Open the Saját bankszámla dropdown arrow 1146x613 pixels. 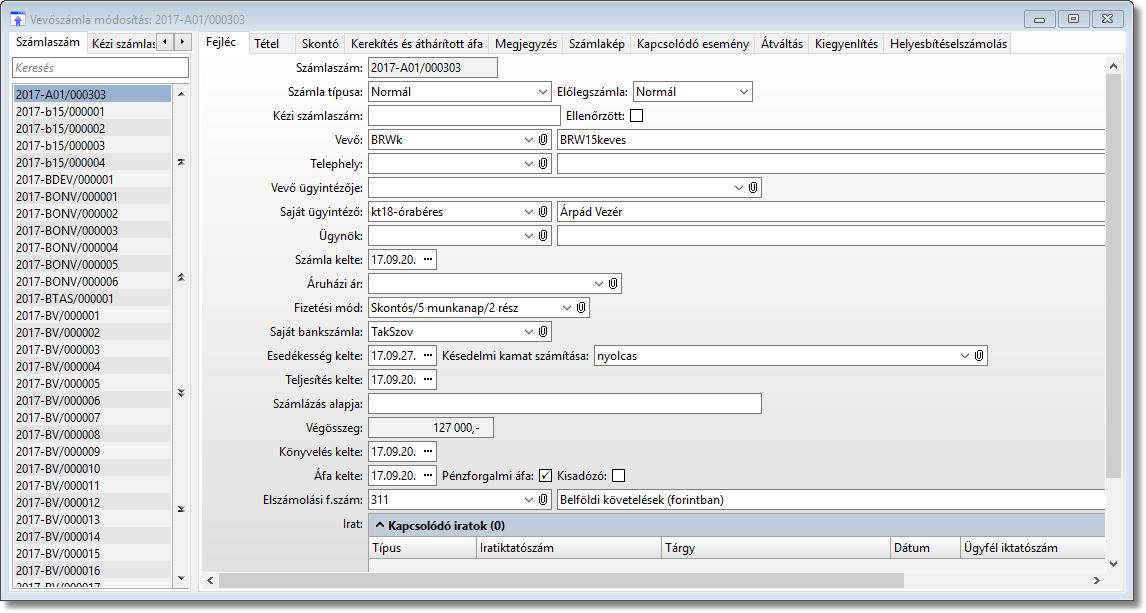click(529, 332)
